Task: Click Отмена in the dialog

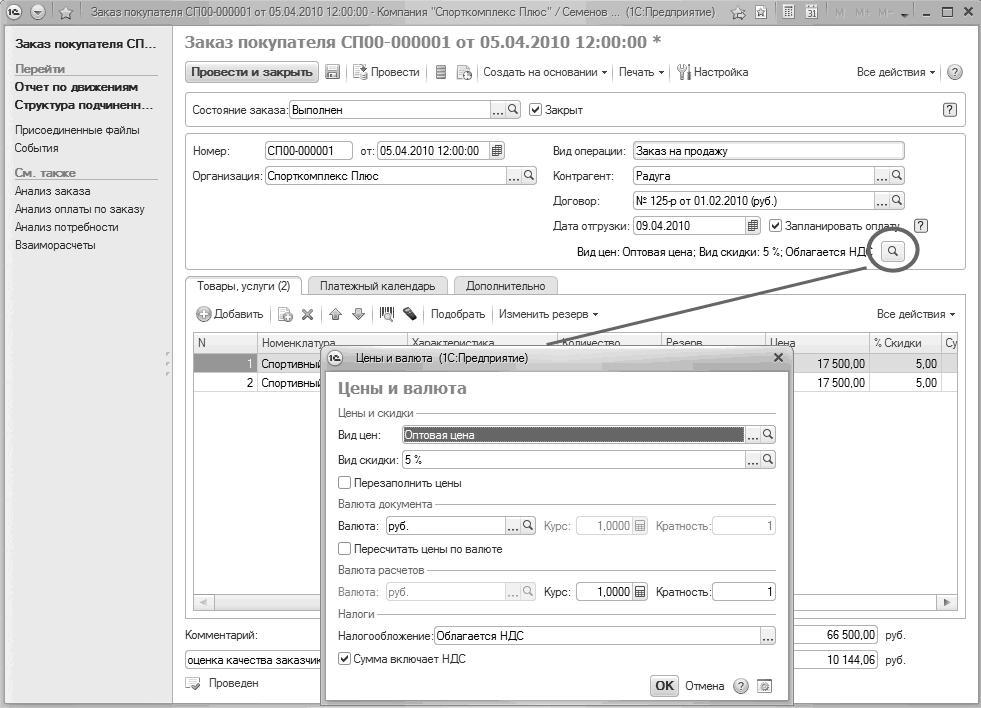Action: [x=704, y=686]
